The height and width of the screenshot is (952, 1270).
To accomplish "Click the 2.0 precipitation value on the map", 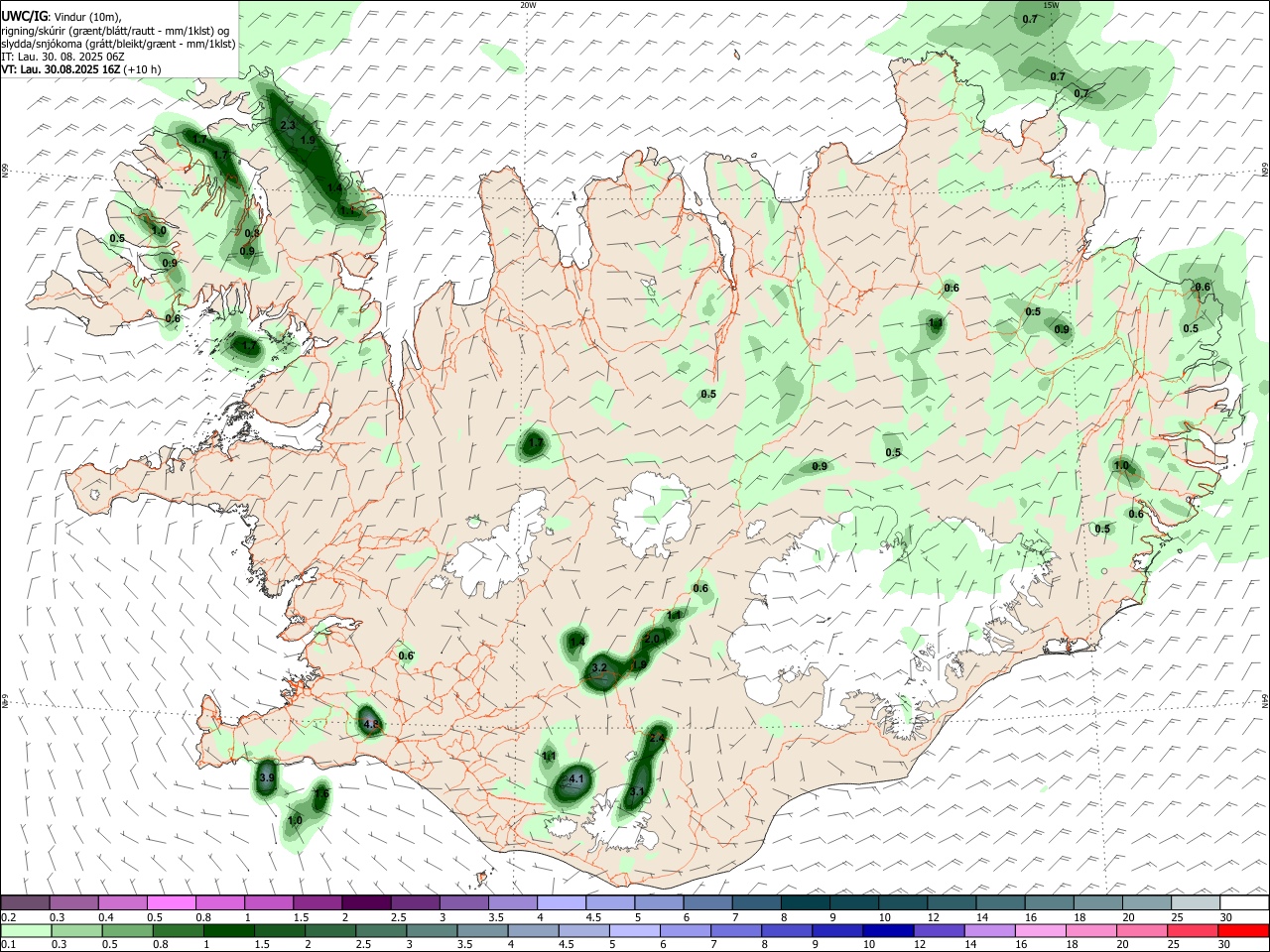I will pyautogui.click(x=653, y=640).
